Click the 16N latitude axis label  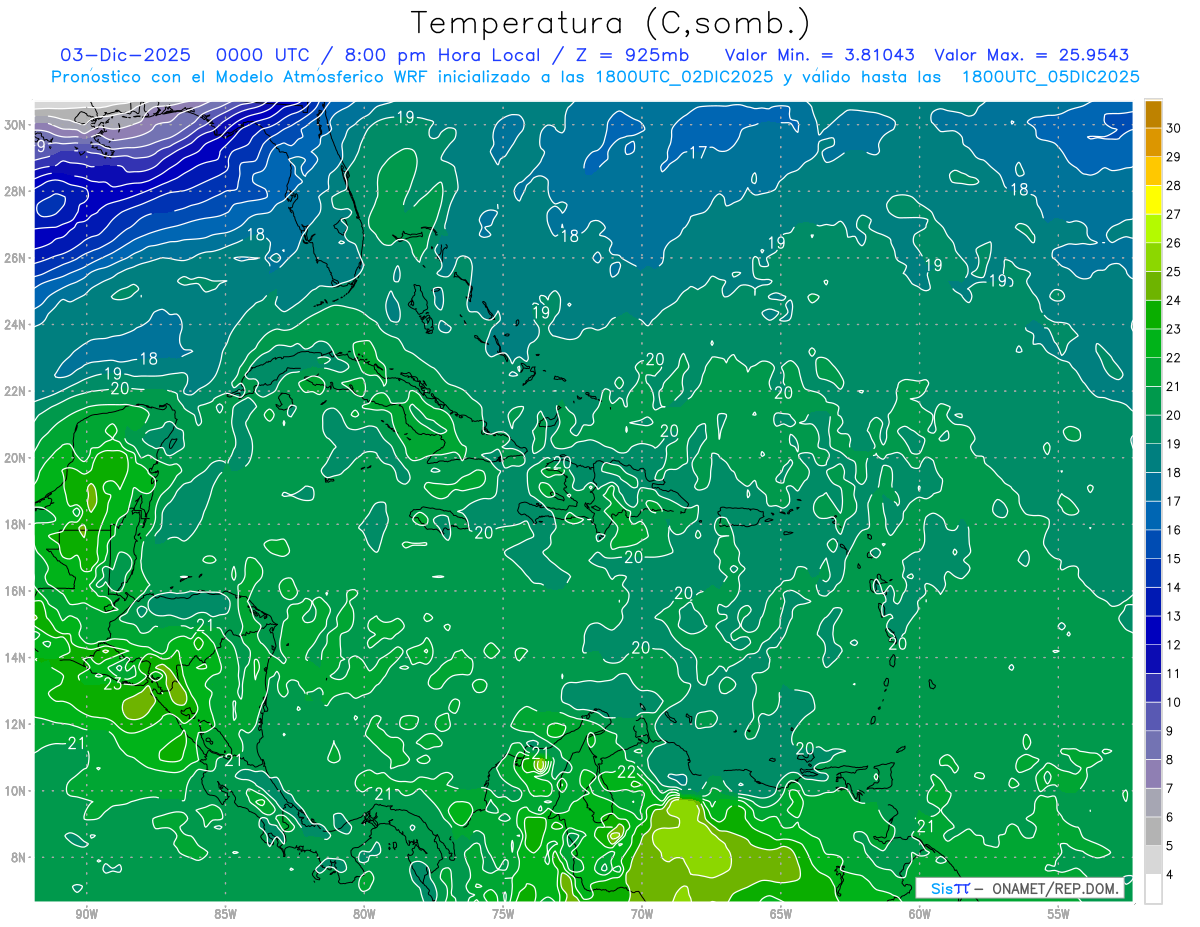tap(15, 591)
